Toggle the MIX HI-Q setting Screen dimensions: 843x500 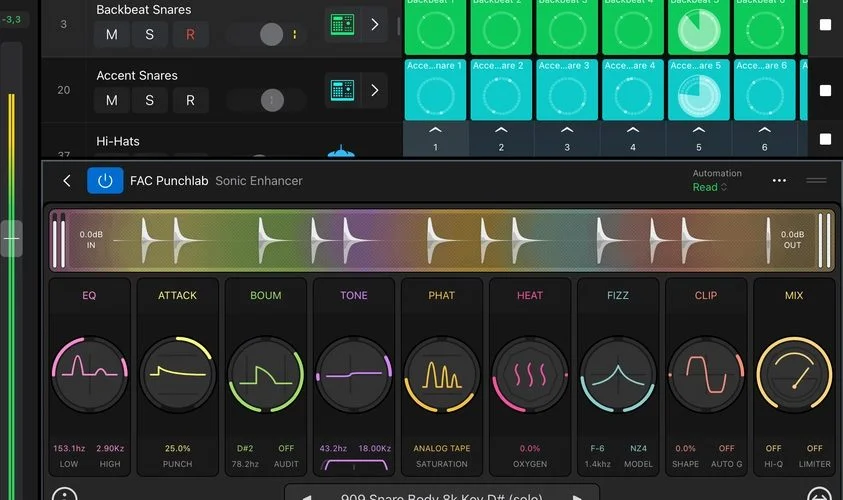tap(774, 455)
